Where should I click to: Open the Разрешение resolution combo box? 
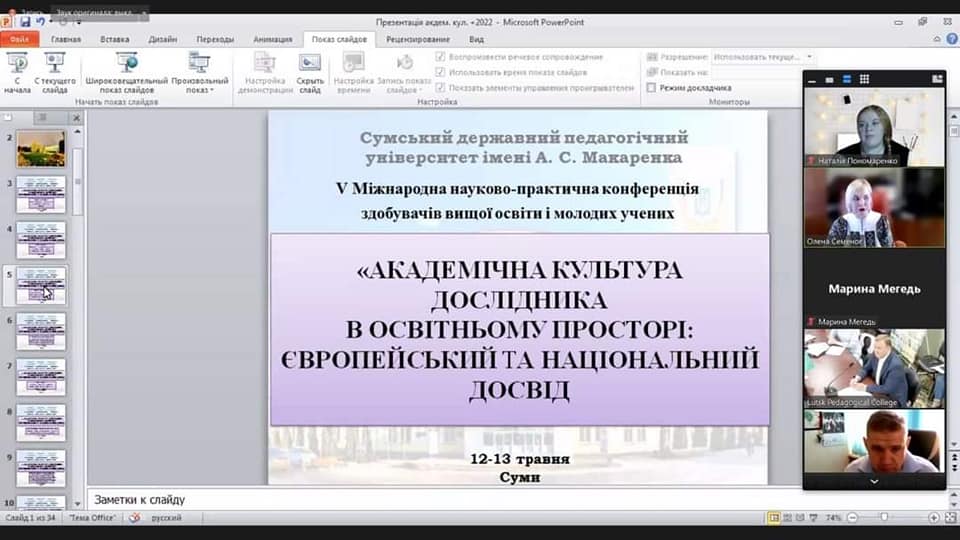point(763,57)
